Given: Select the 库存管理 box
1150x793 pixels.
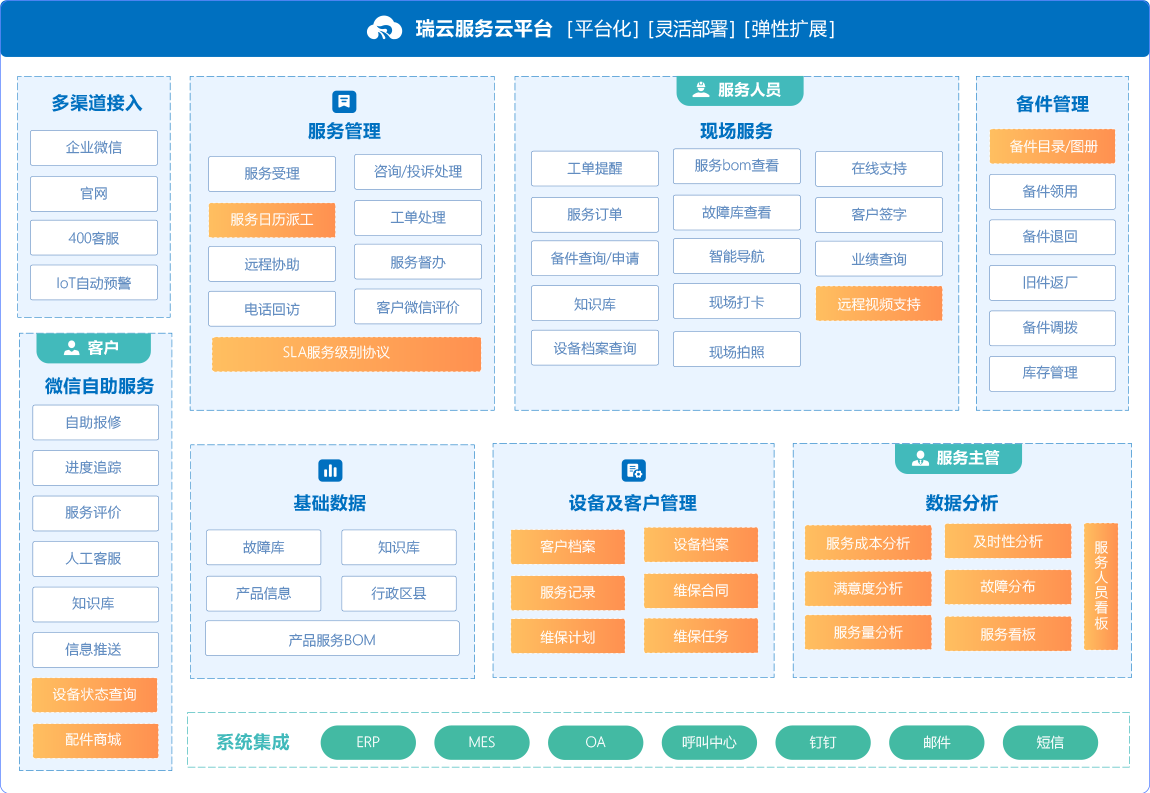Looking at the screenshot, I should (1052, 374).
